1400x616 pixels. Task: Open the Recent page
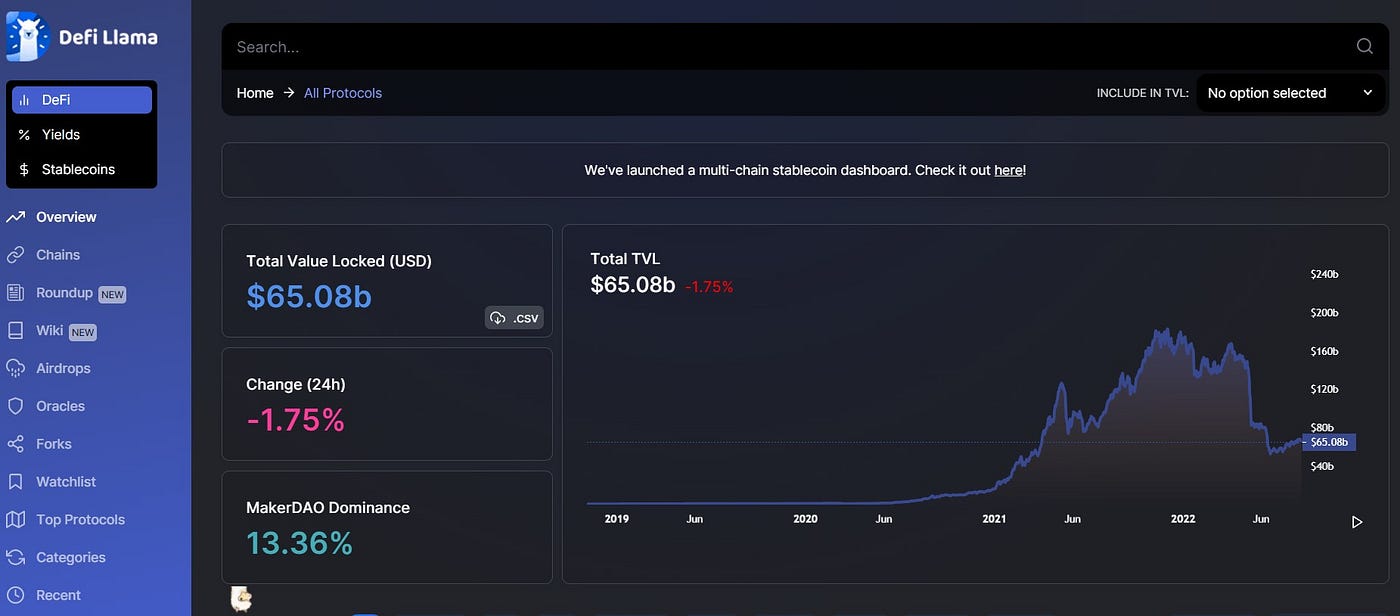tap(58, 595)
